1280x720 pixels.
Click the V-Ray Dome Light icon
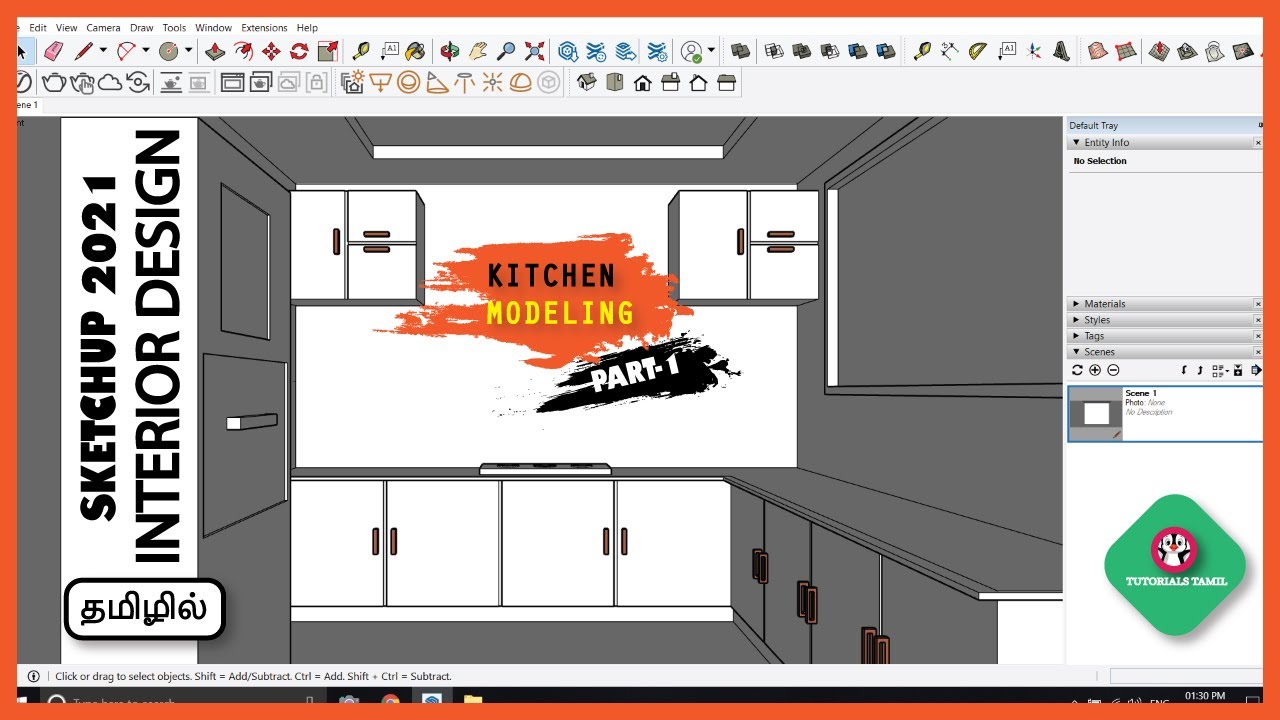click(520, 83)
